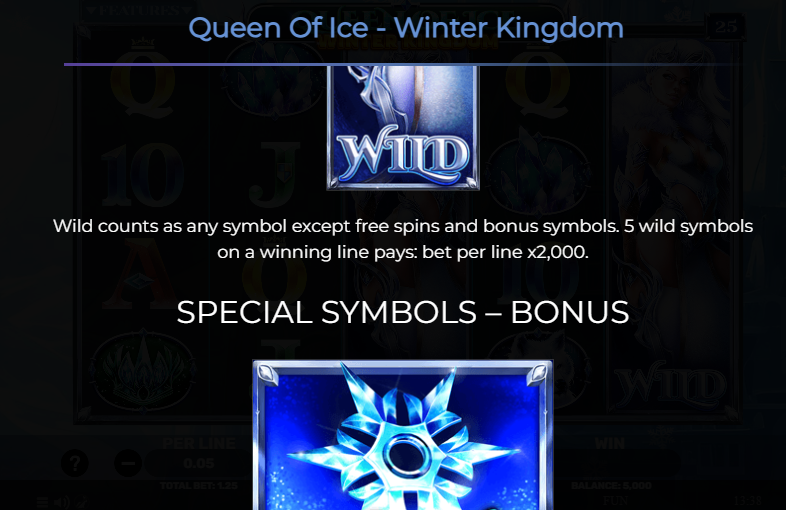Open the question mark help icon

(75, 463)
